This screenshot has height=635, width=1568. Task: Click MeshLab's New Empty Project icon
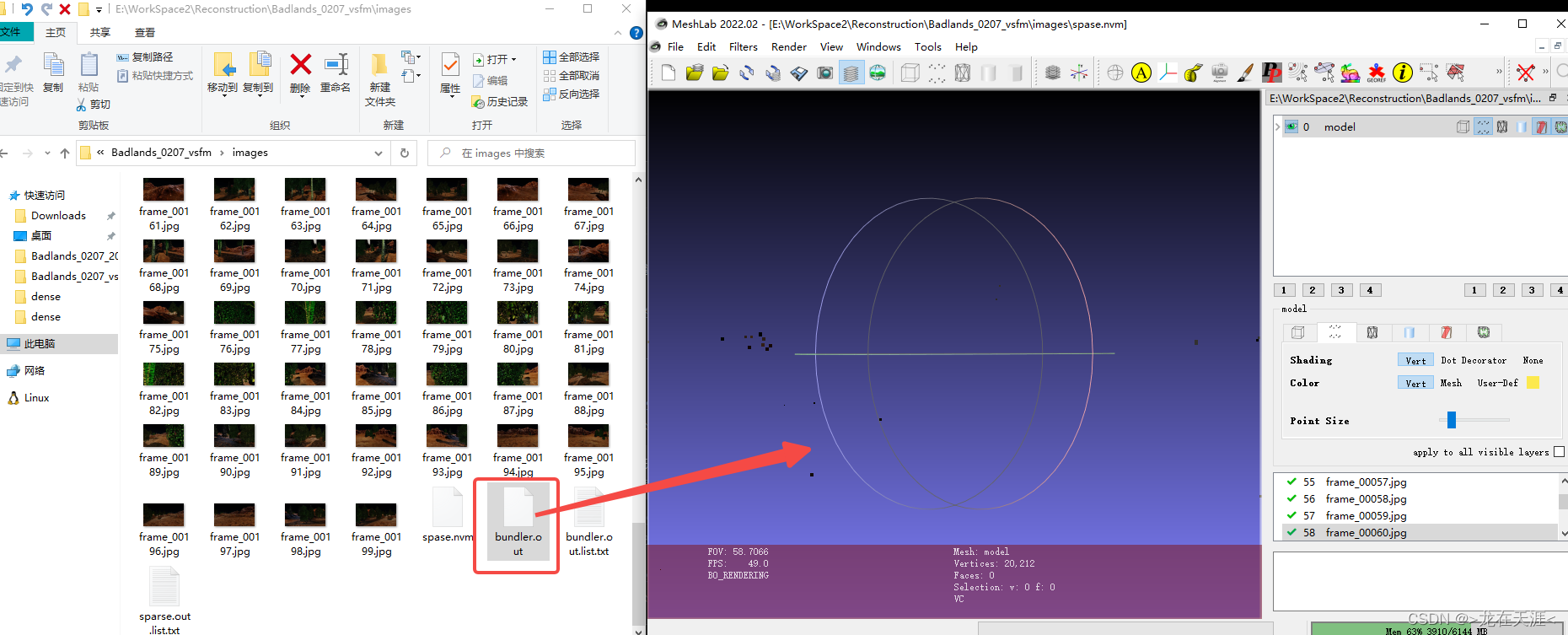[x=669, y=73]
